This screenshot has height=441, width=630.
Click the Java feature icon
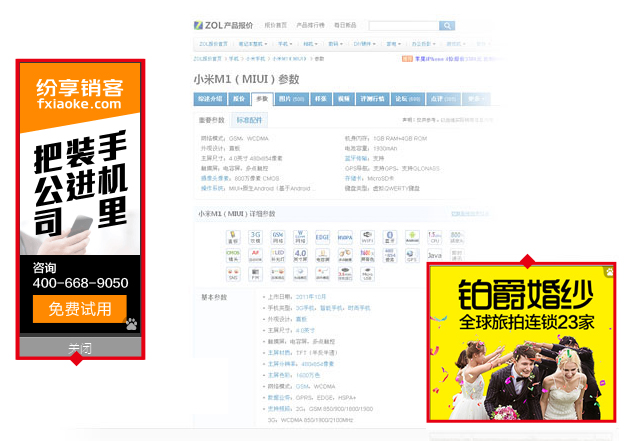[x=435, y=254]
